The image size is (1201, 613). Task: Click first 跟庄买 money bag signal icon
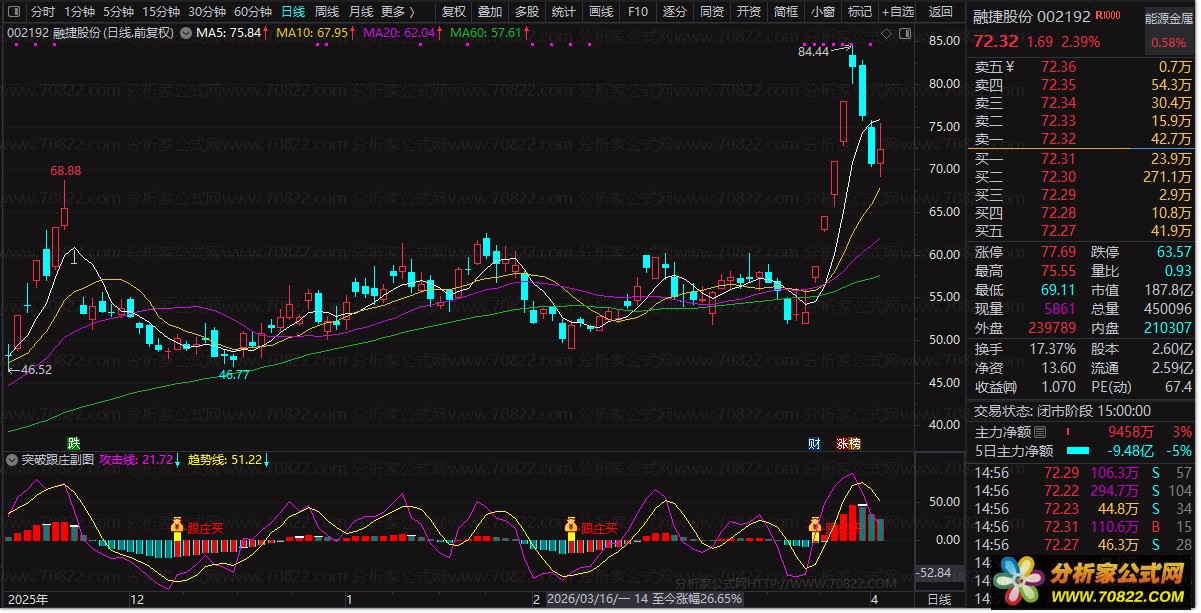[177, 526]
